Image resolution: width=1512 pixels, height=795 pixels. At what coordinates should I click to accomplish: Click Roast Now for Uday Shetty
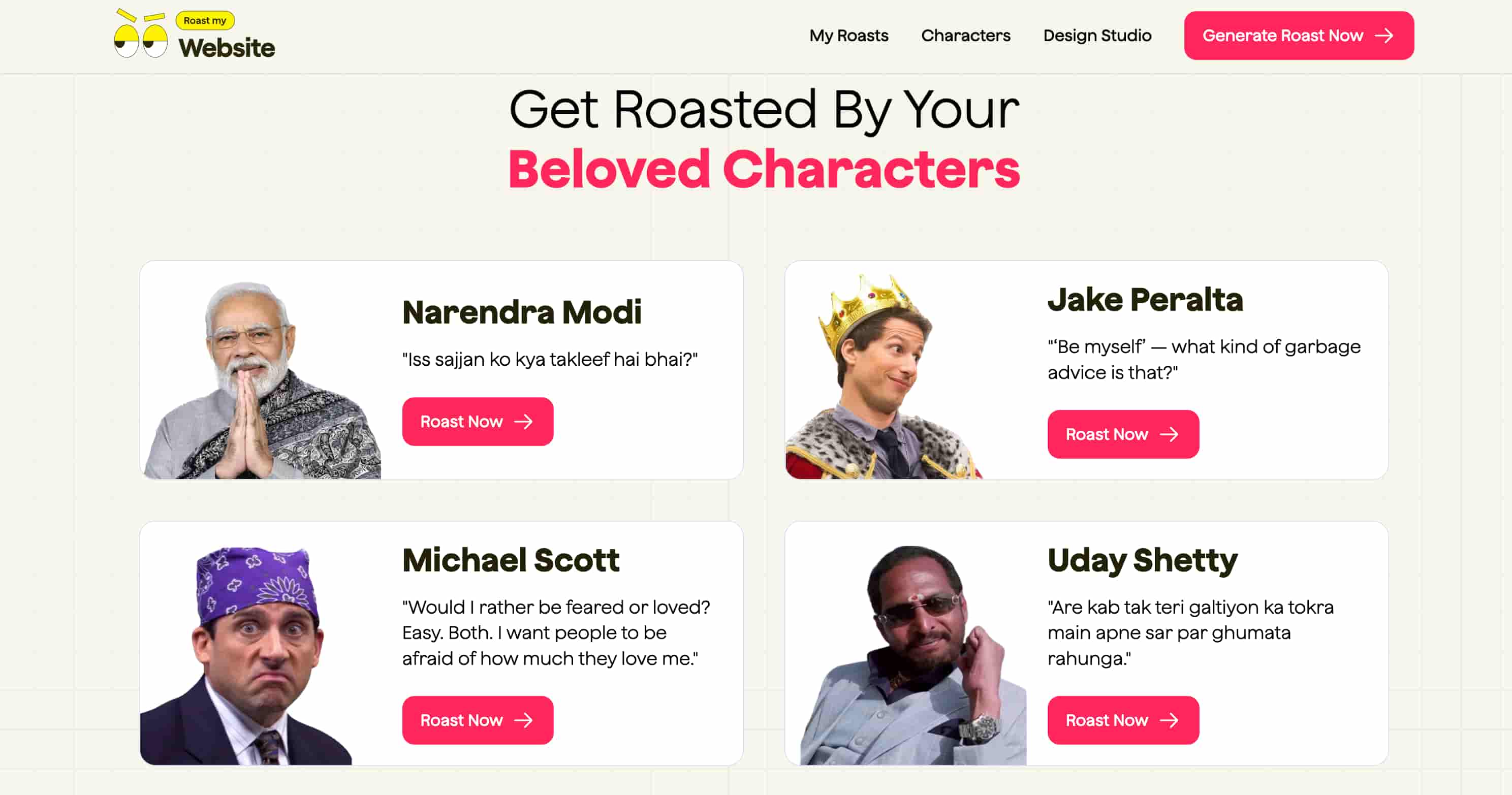click(1123, 720)
